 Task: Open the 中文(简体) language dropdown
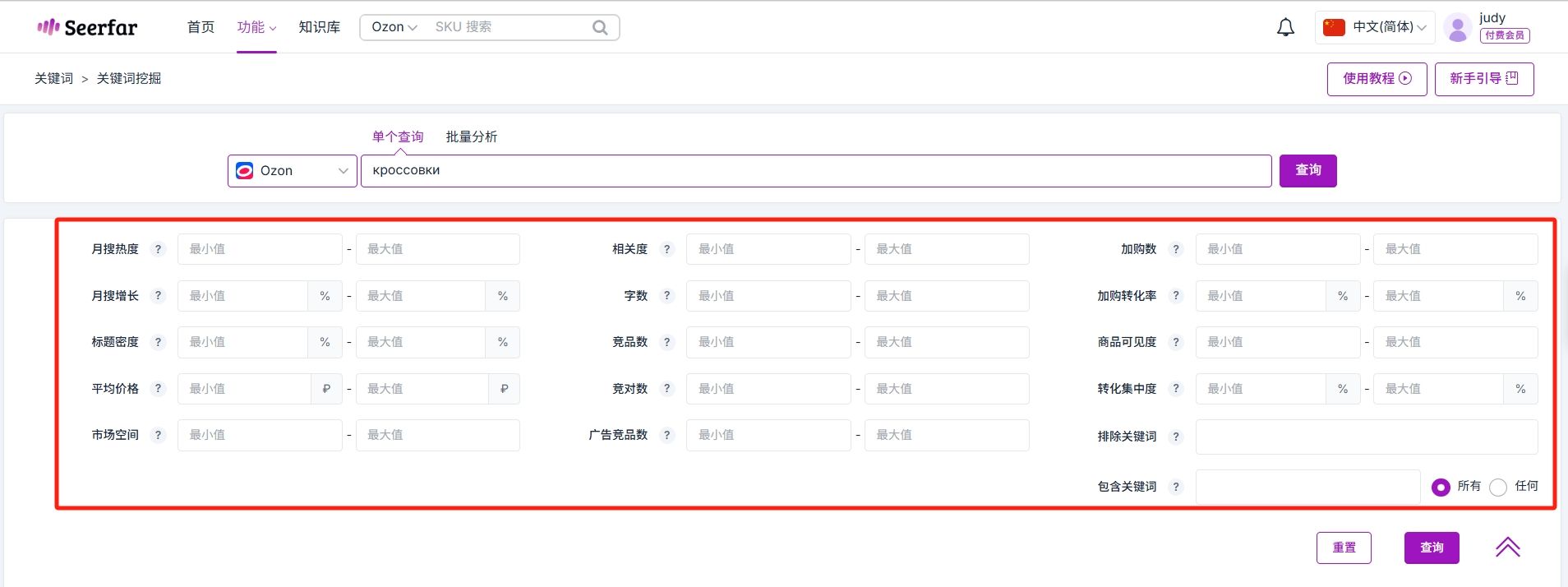pyautogui.click(x=1375, y=27)
